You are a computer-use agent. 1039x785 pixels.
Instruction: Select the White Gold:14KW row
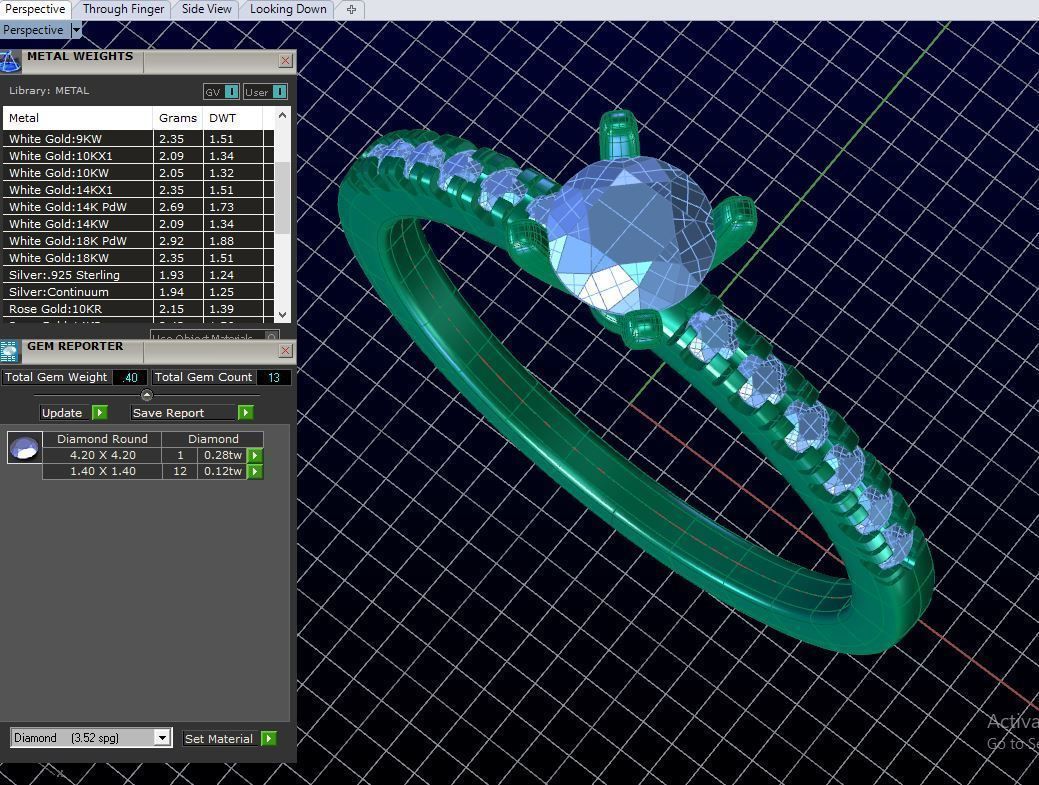coord(138,224)
